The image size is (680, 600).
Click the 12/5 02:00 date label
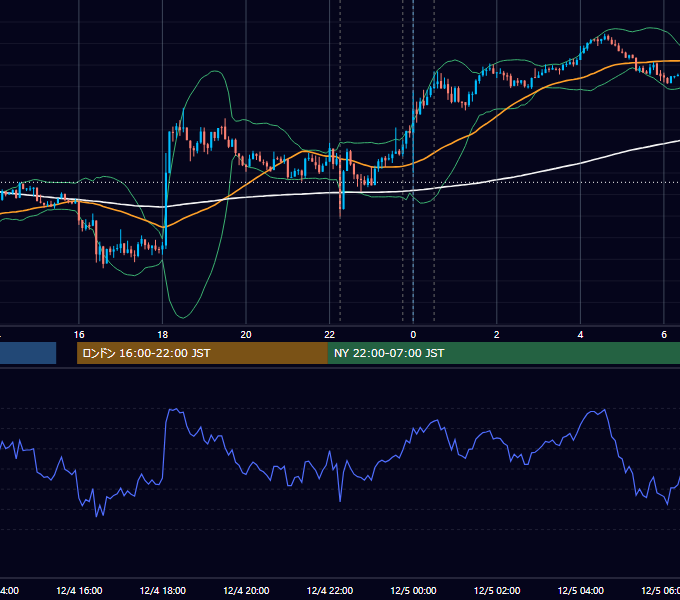(x=497, y=590)
